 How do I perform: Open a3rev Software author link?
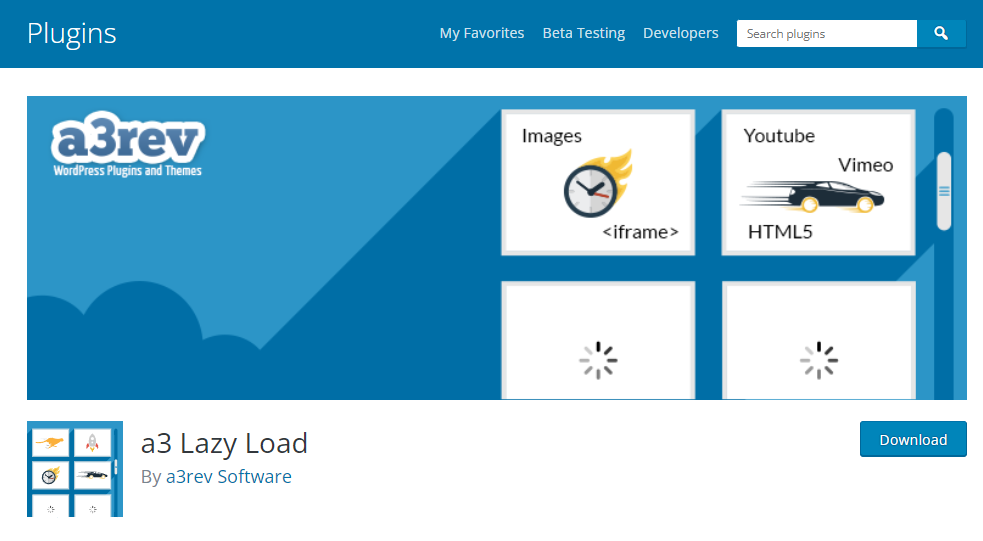pos(228,476)
